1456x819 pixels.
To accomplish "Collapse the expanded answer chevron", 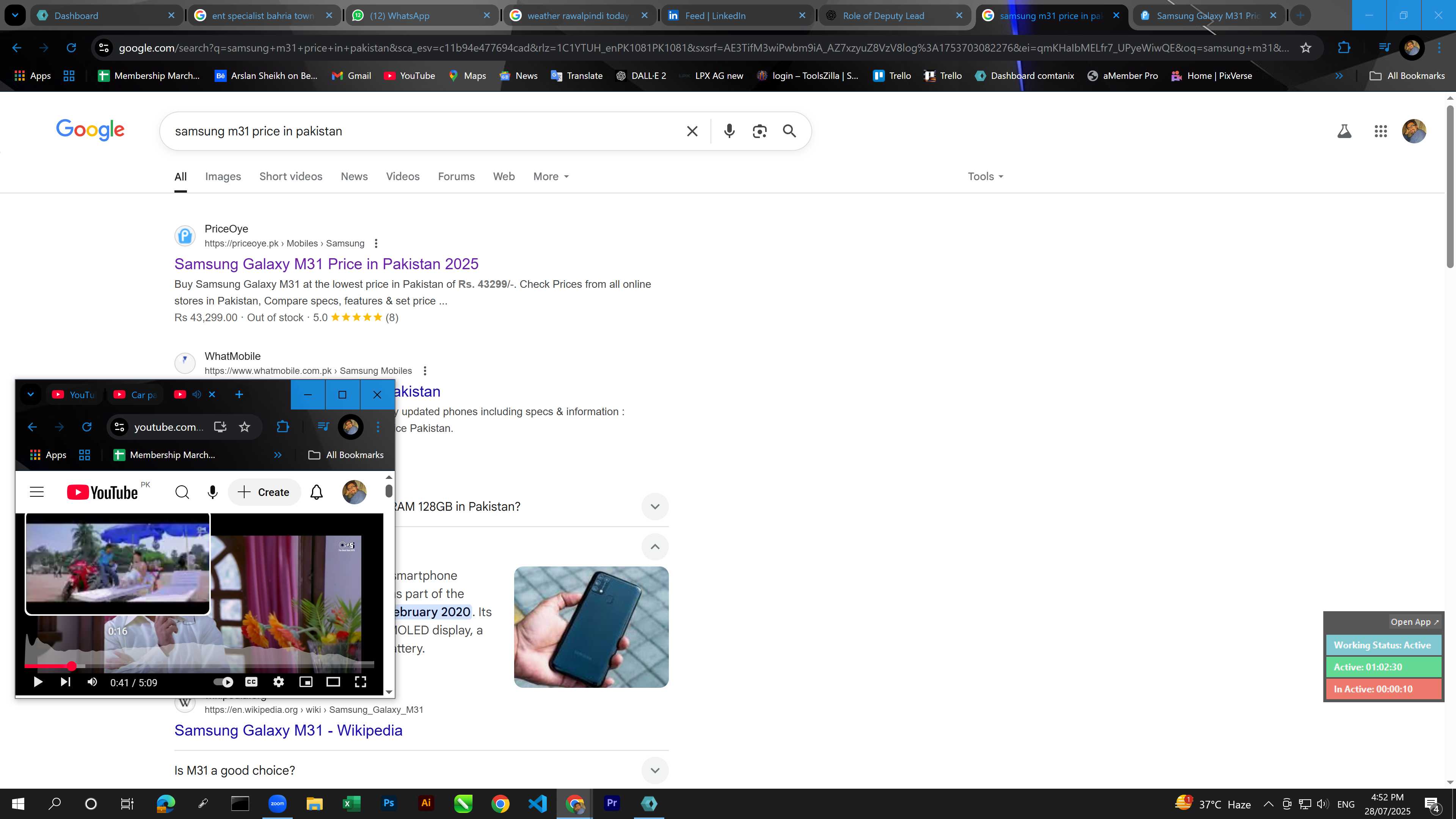I will point(655,546).
